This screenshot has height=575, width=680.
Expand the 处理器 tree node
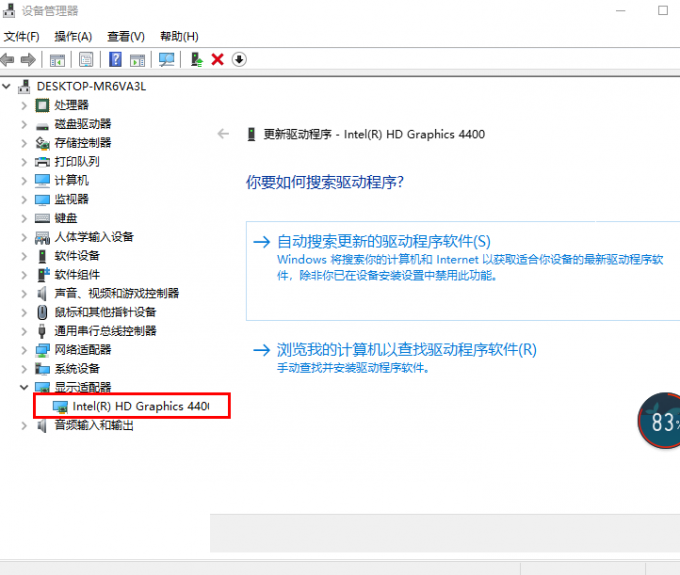(24, 105)
